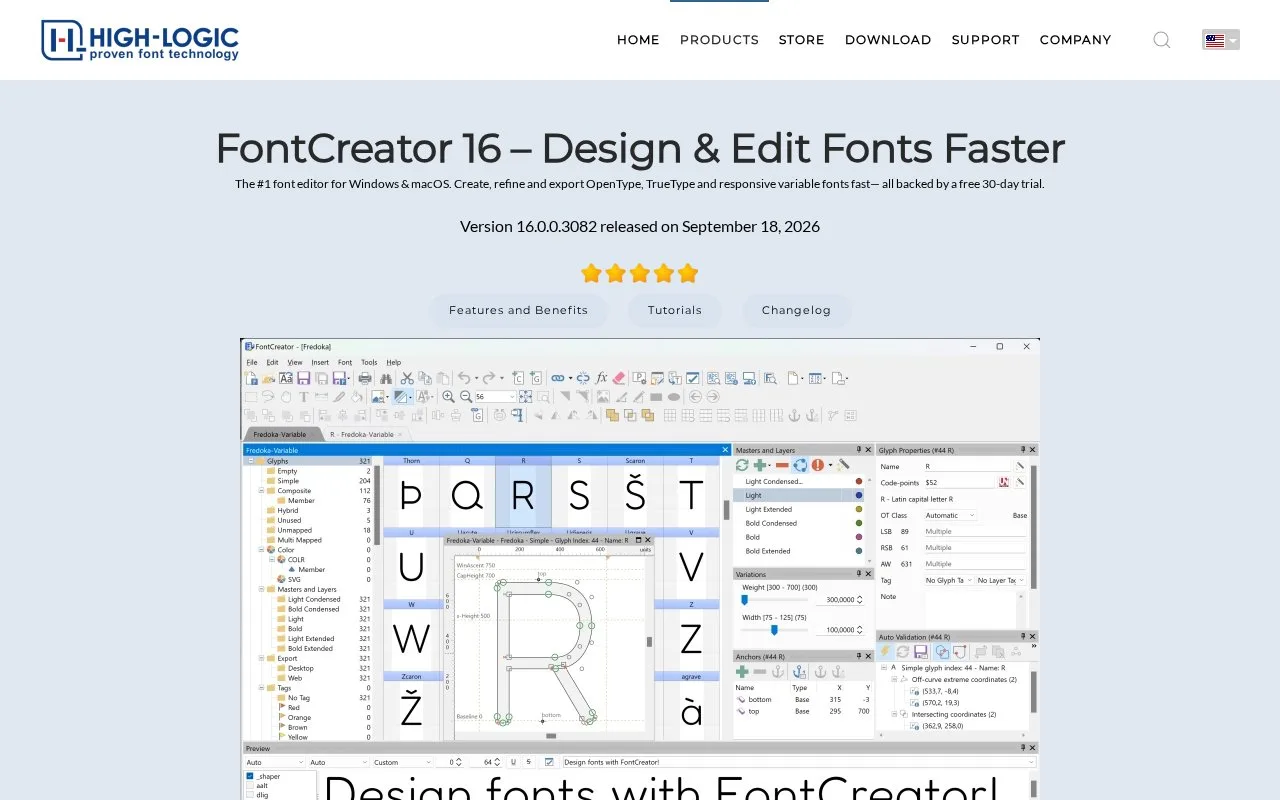Select the pink Eraser icon
The width and height of the screenshot is (1280, 800).
618,378
